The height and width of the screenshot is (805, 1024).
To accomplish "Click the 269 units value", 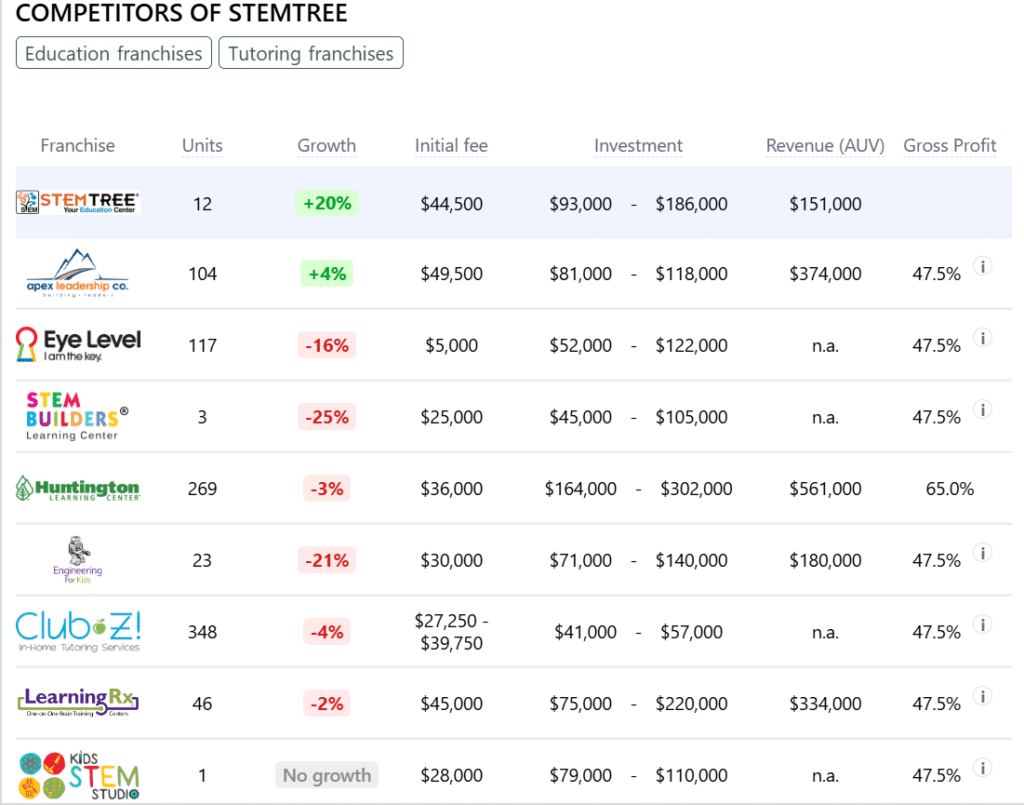I will click(202, 489).
